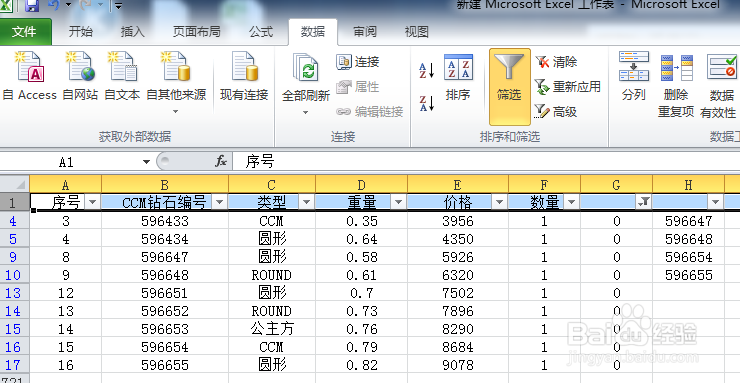Open 数据有效性 data validation
This screenshot has height=383, width=740.
[719, 85]
